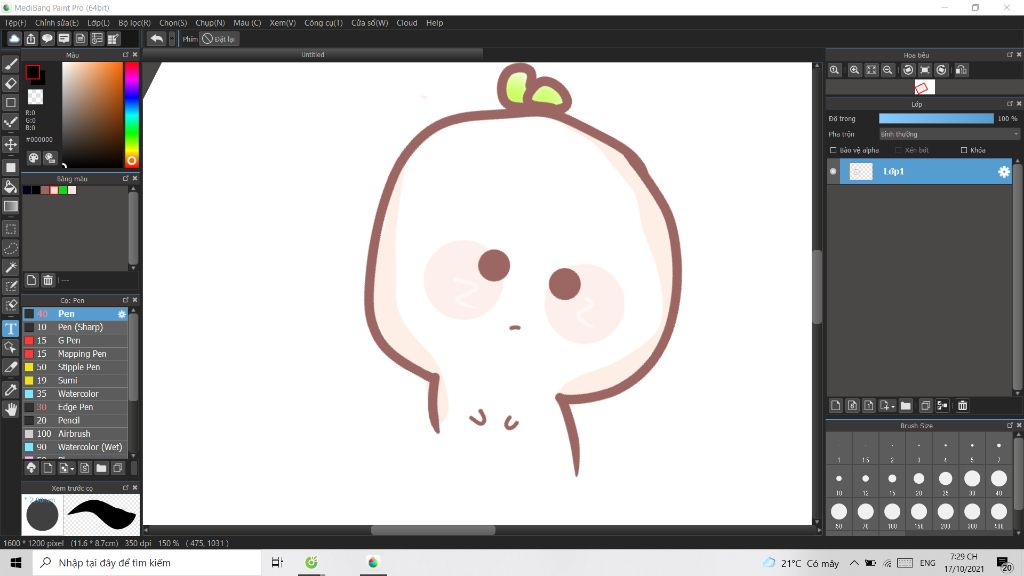Viewport: 1024px width, 576px height.
Task: Click palette icon in color panel
Action: point(33,158)
